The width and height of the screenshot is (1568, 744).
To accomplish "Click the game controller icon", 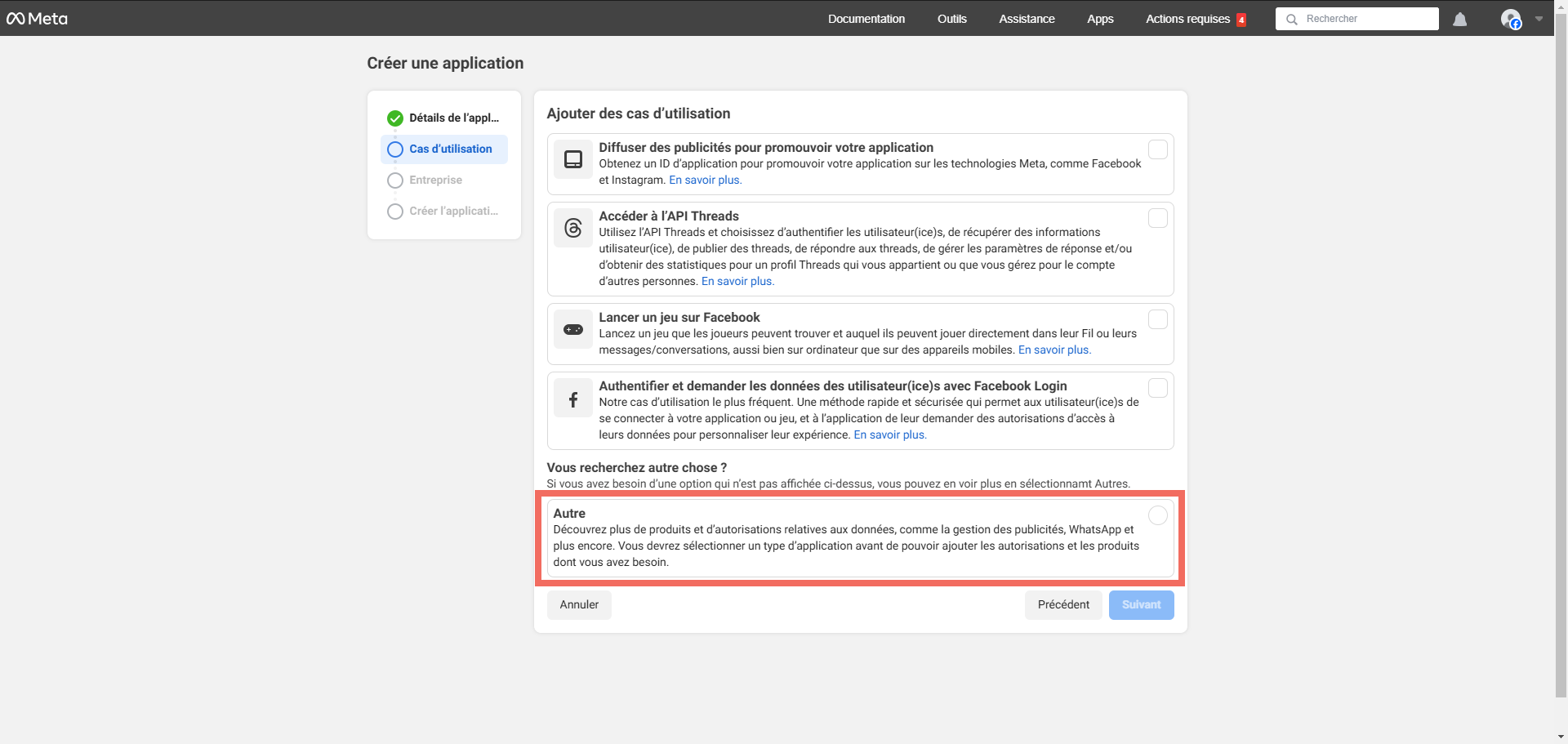I will coord(573,329).
